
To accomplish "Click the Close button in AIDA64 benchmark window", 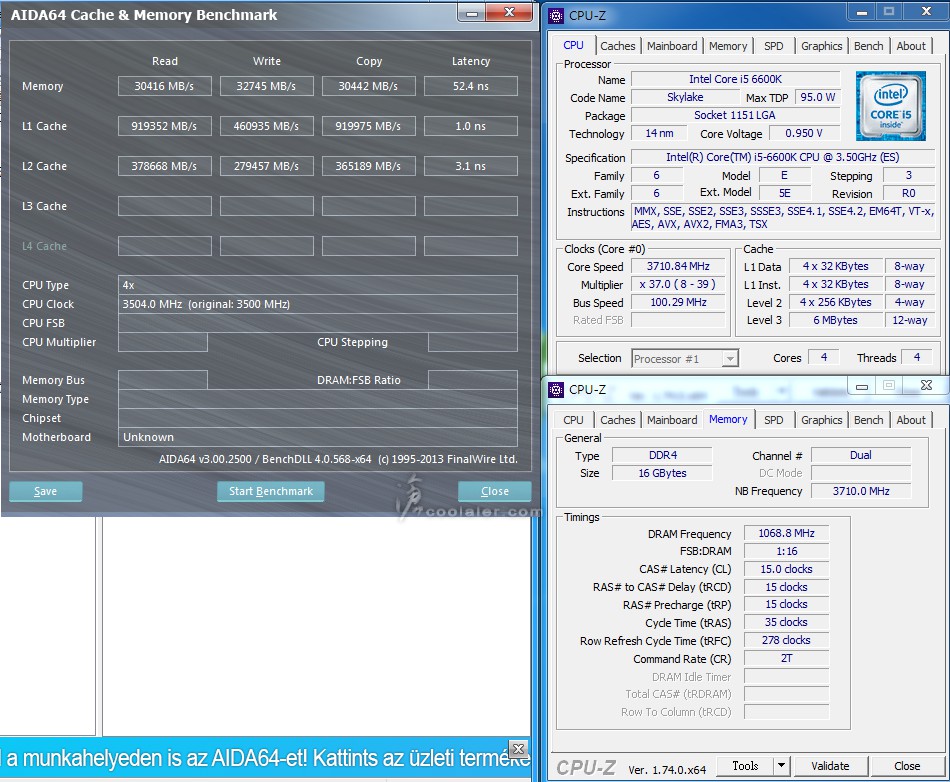I will tap(494, 491).
